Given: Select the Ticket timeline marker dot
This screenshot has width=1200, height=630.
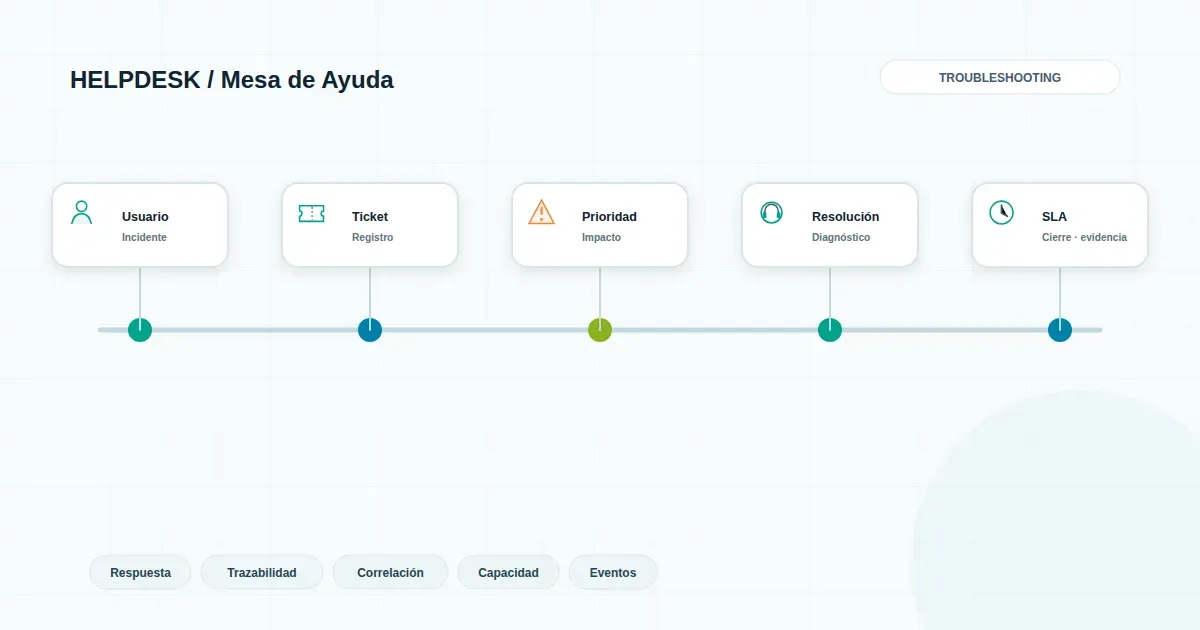Looking at the screenshot, I should point(370,330).
